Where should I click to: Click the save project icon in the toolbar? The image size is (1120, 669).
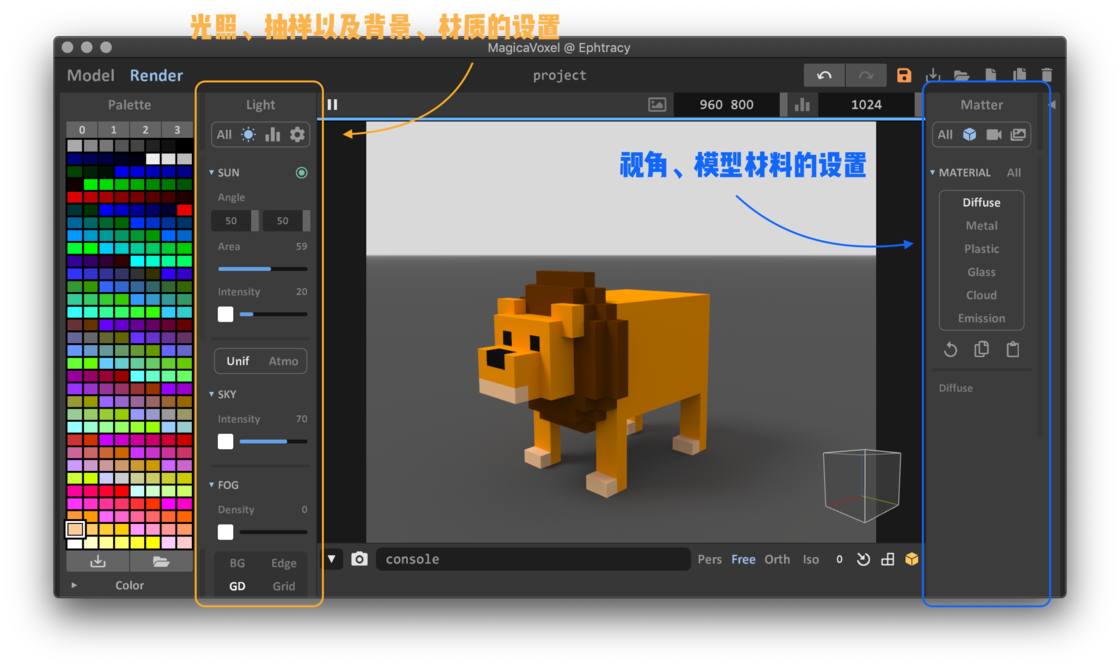click(x=903, y=74)
